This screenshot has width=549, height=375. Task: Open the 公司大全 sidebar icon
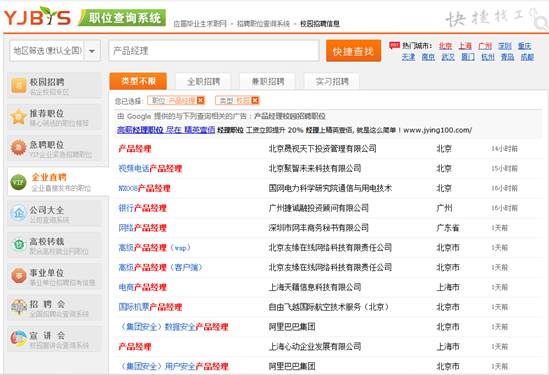19,213
